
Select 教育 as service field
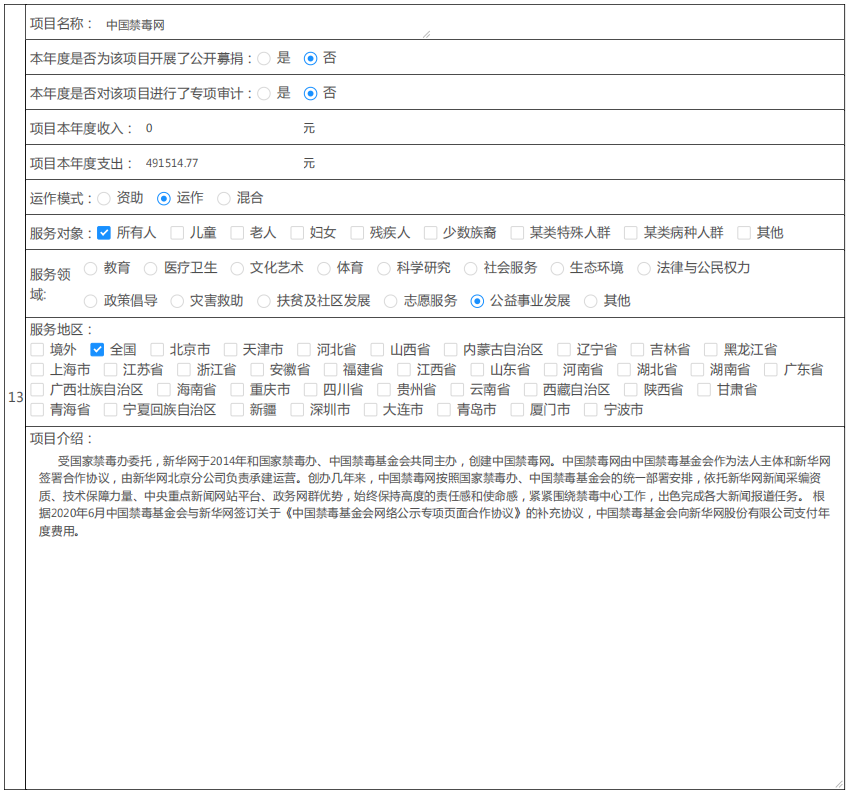click(x=91, y=268)
